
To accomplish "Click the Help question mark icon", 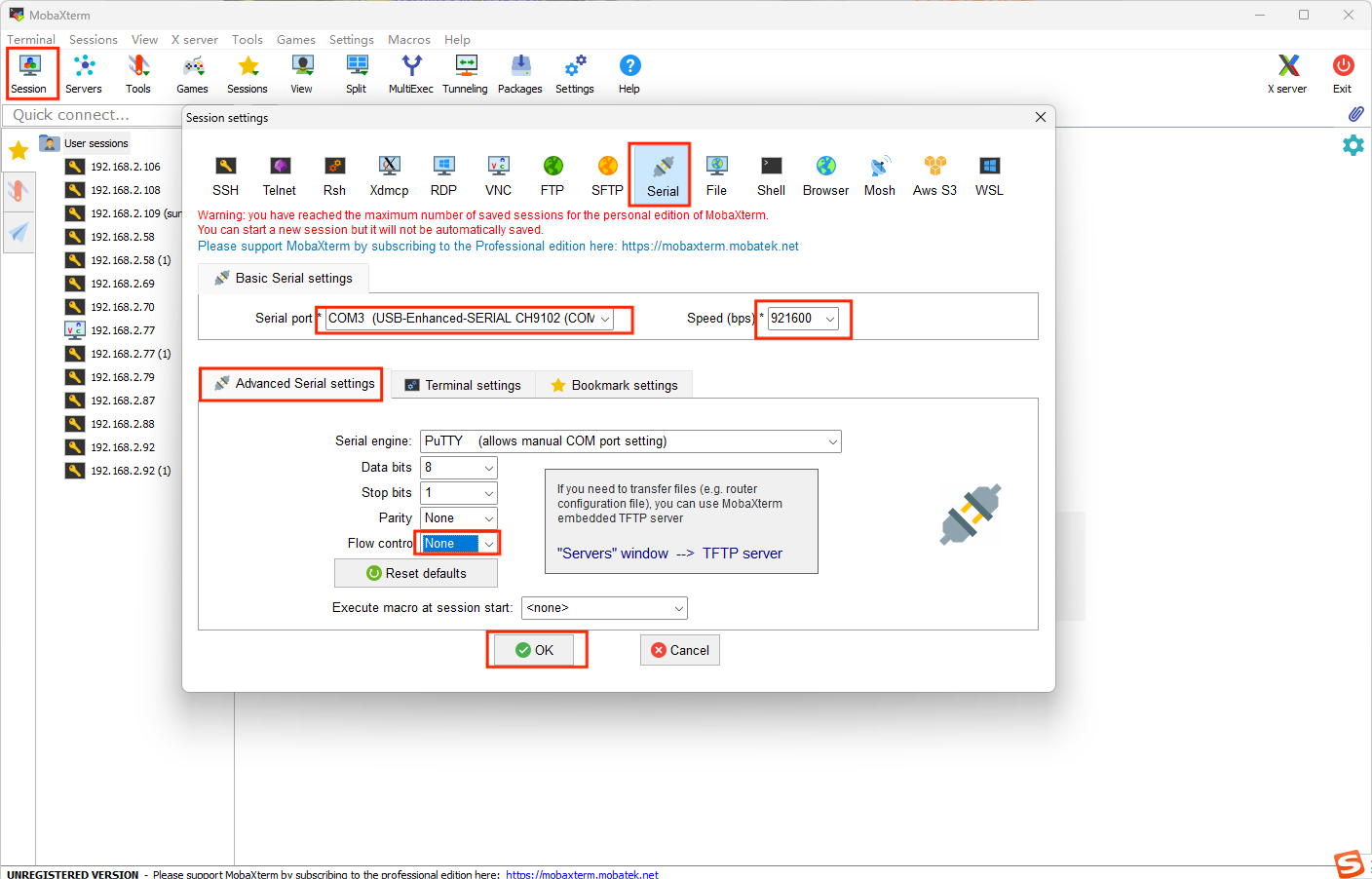I will coord(629,74).
